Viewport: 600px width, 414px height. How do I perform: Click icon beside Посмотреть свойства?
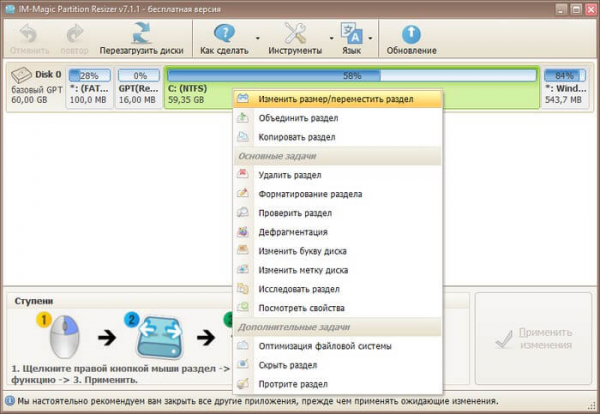pyautogui.click(x=243, y=307)
